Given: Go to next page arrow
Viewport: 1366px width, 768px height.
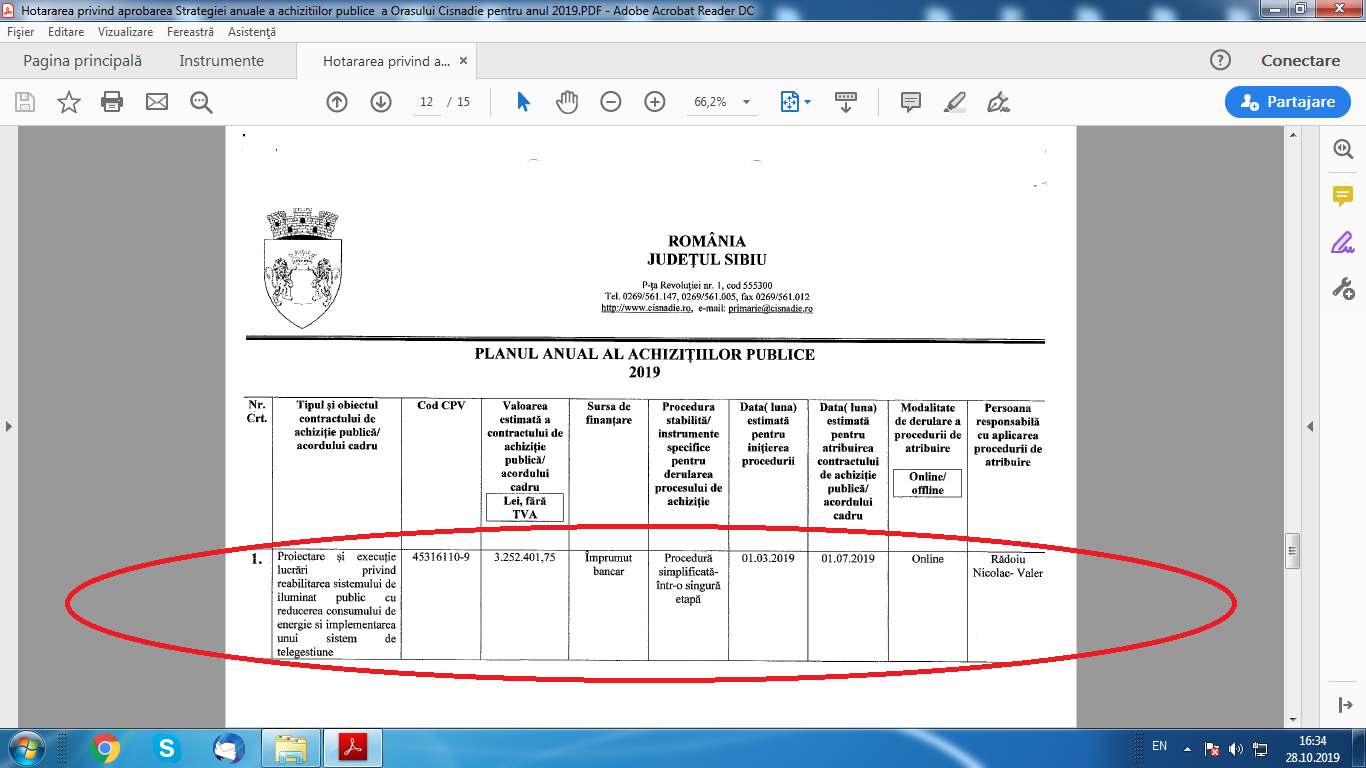Looking at the screenshot, I should [381, 102].
